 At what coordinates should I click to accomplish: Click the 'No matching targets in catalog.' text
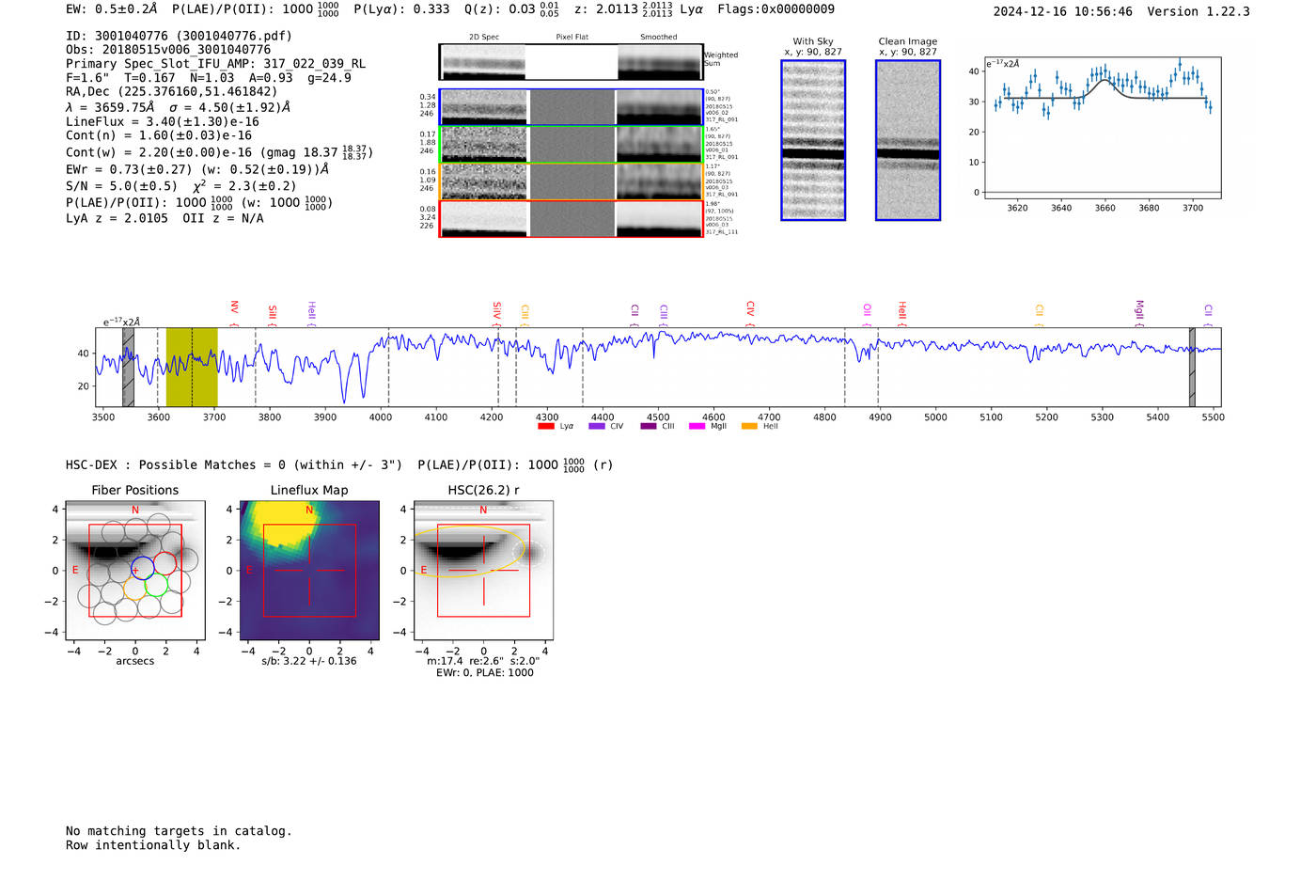(179, 831)
